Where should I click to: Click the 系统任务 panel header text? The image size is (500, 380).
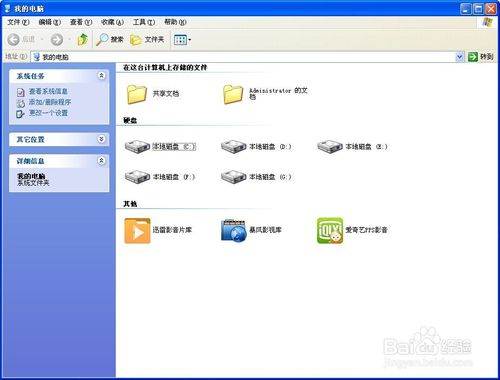(x=30, y=76)
